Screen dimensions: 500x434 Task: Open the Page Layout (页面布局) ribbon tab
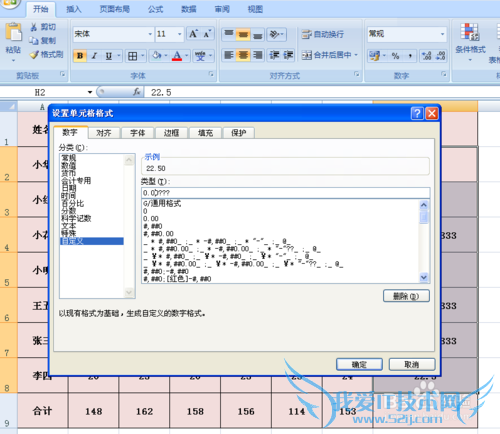click(x=115, y=9)
